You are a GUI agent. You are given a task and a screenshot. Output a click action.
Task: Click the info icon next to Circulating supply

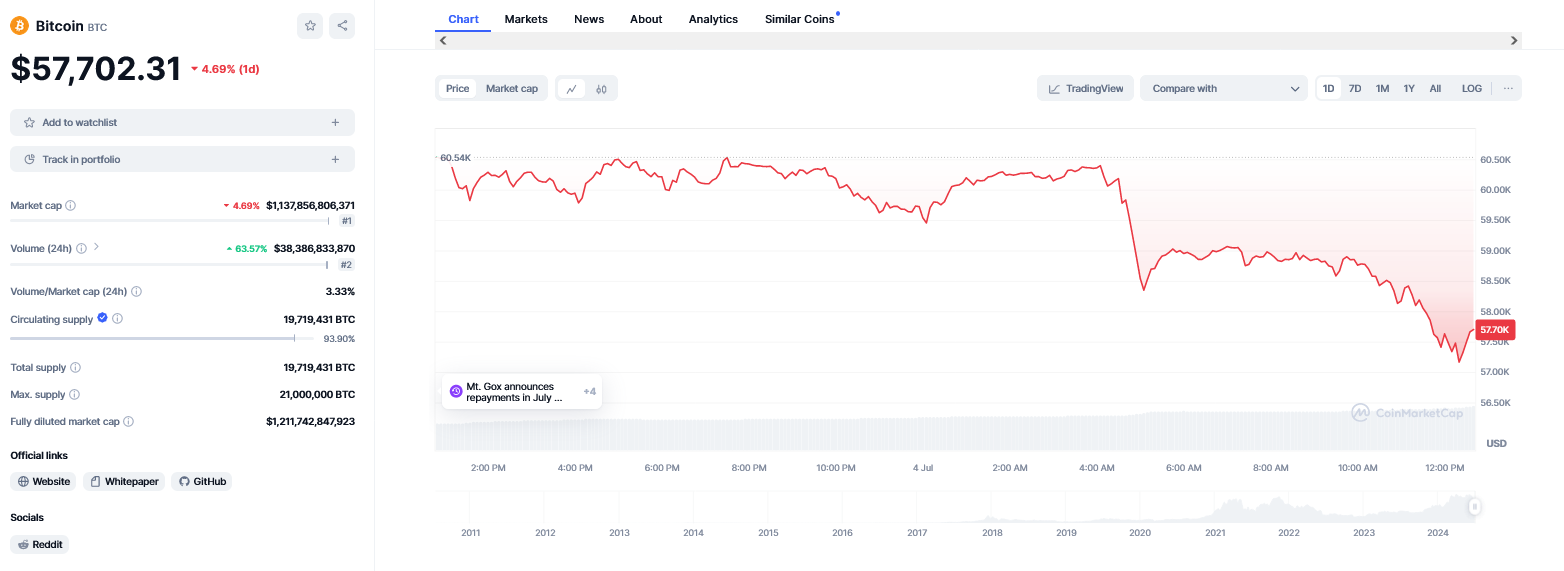point(117,319)
